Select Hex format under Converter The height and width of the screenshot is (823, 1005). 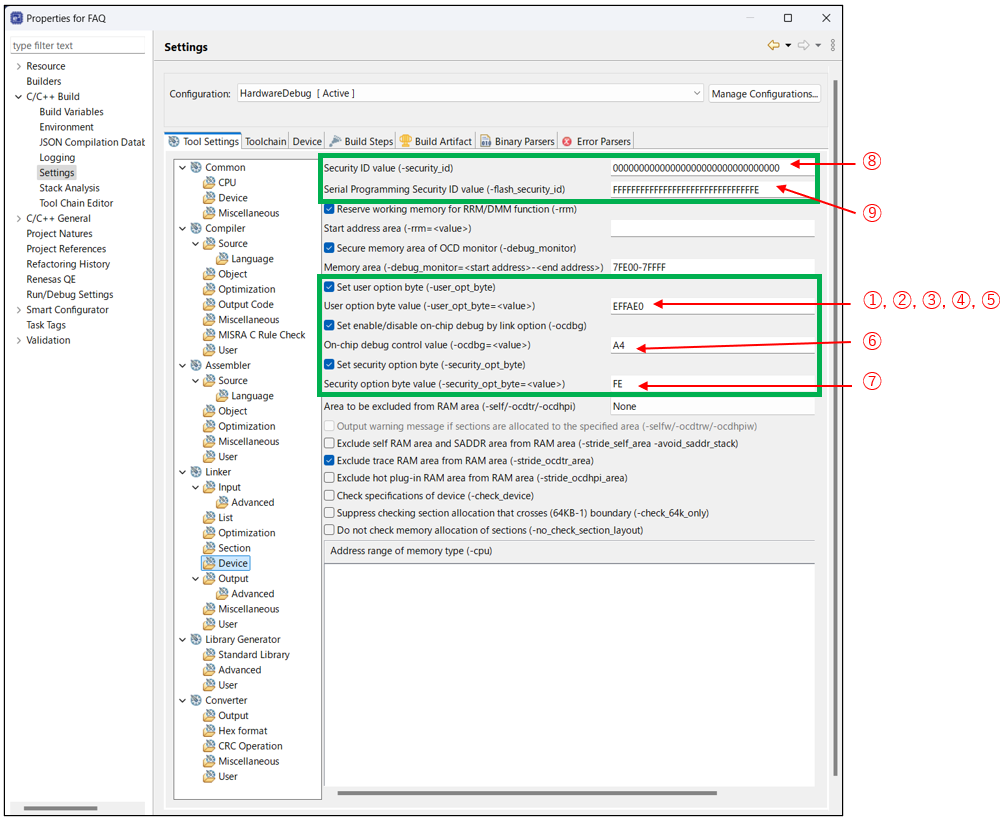(242, 731)
